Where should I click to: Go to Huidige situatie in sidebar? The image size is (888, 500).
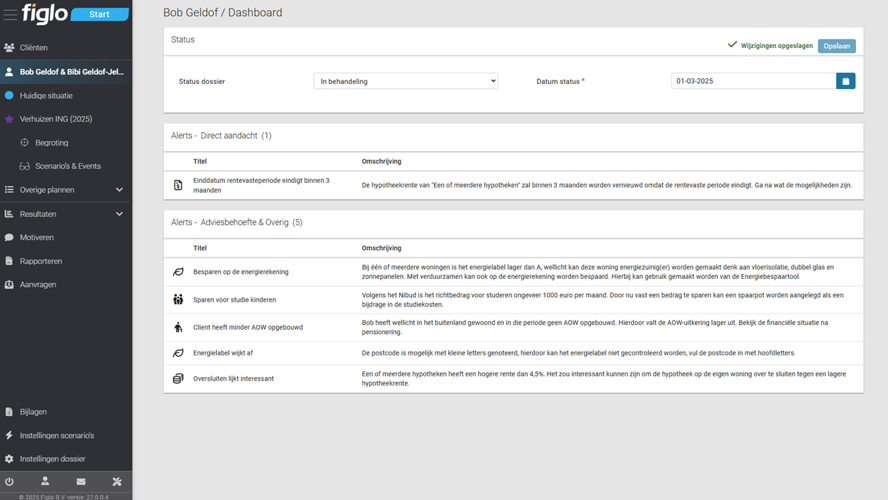click(46, 96)
